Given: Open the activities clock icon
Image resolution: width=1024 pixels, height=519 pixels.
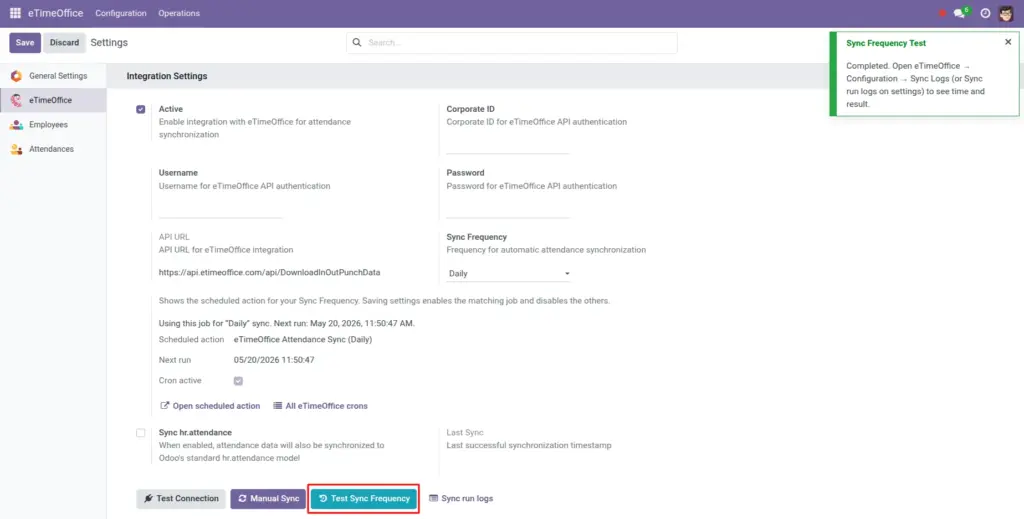Looking at the screenshot, I should coord(985,13).
